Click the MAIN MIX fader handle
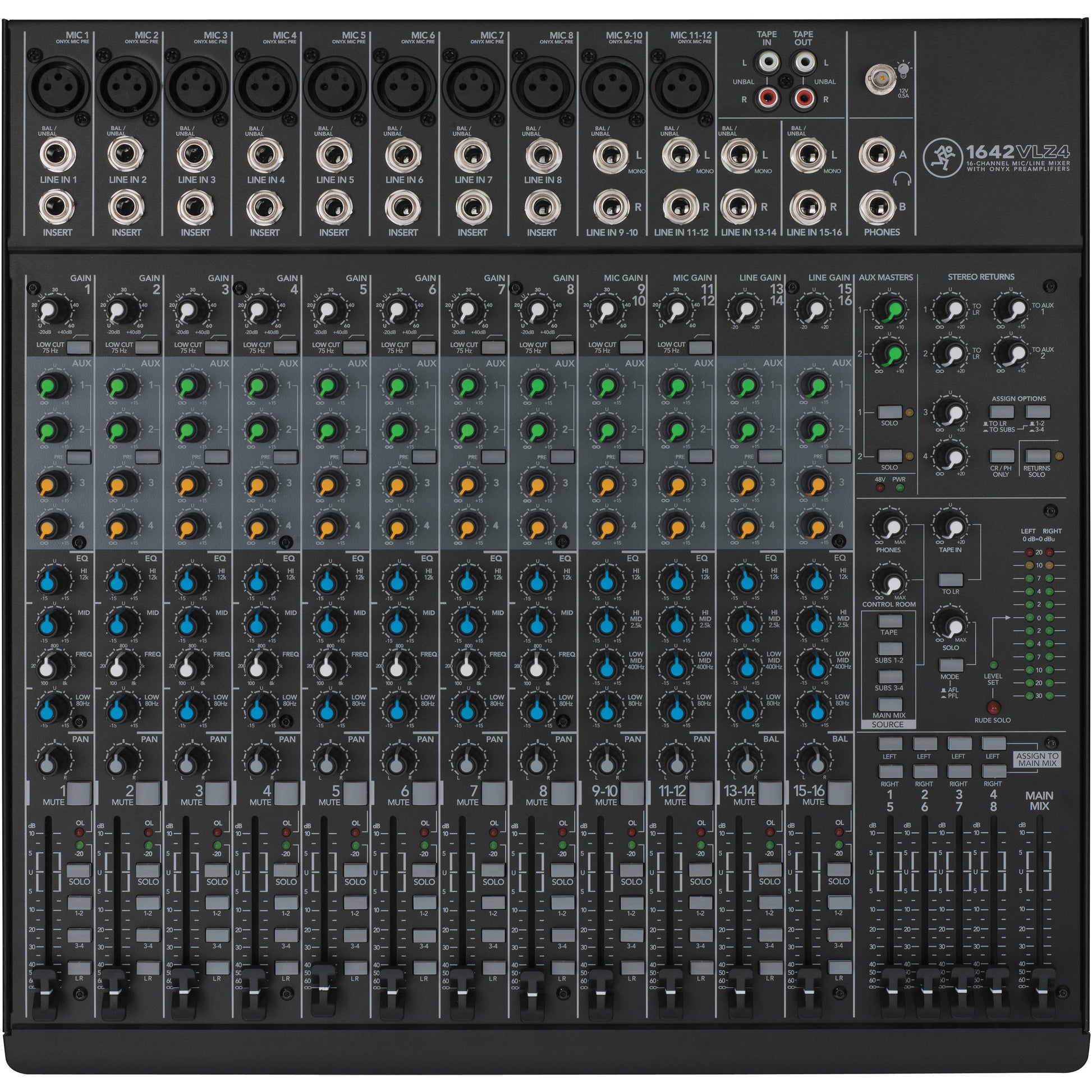The width and height of the screenshot is (1092, 1092). (x=1043, y=993)
